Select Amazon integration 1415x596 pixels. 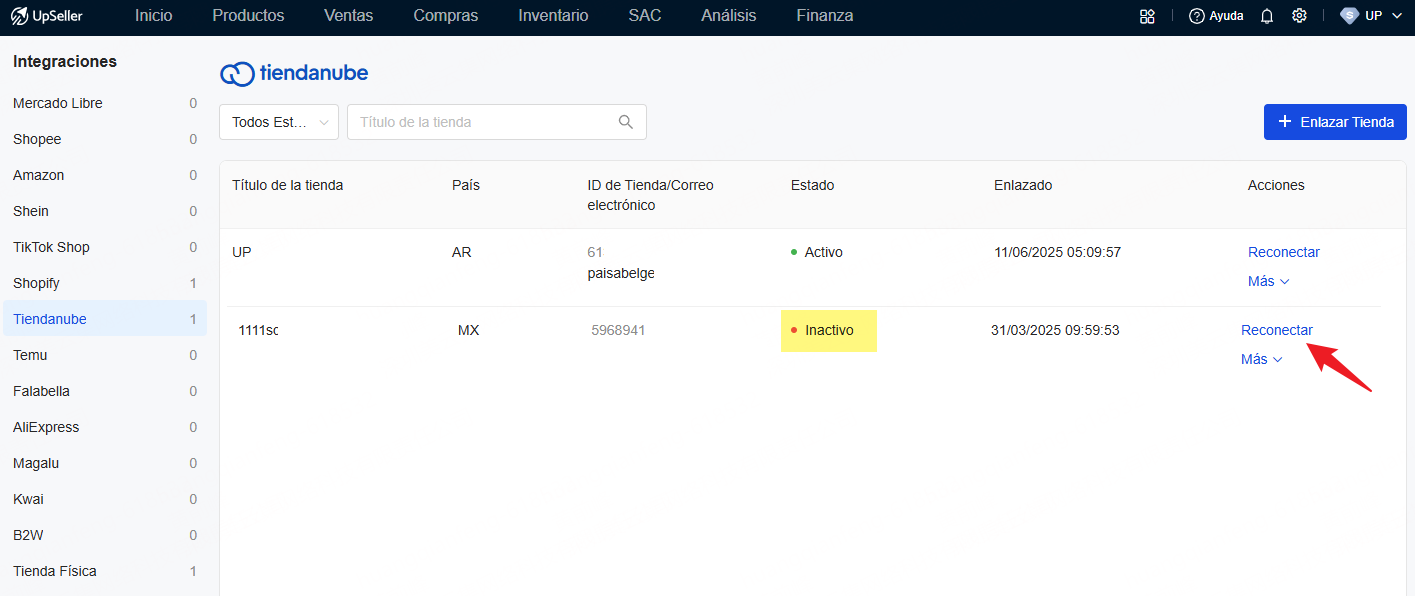(105, 175)
